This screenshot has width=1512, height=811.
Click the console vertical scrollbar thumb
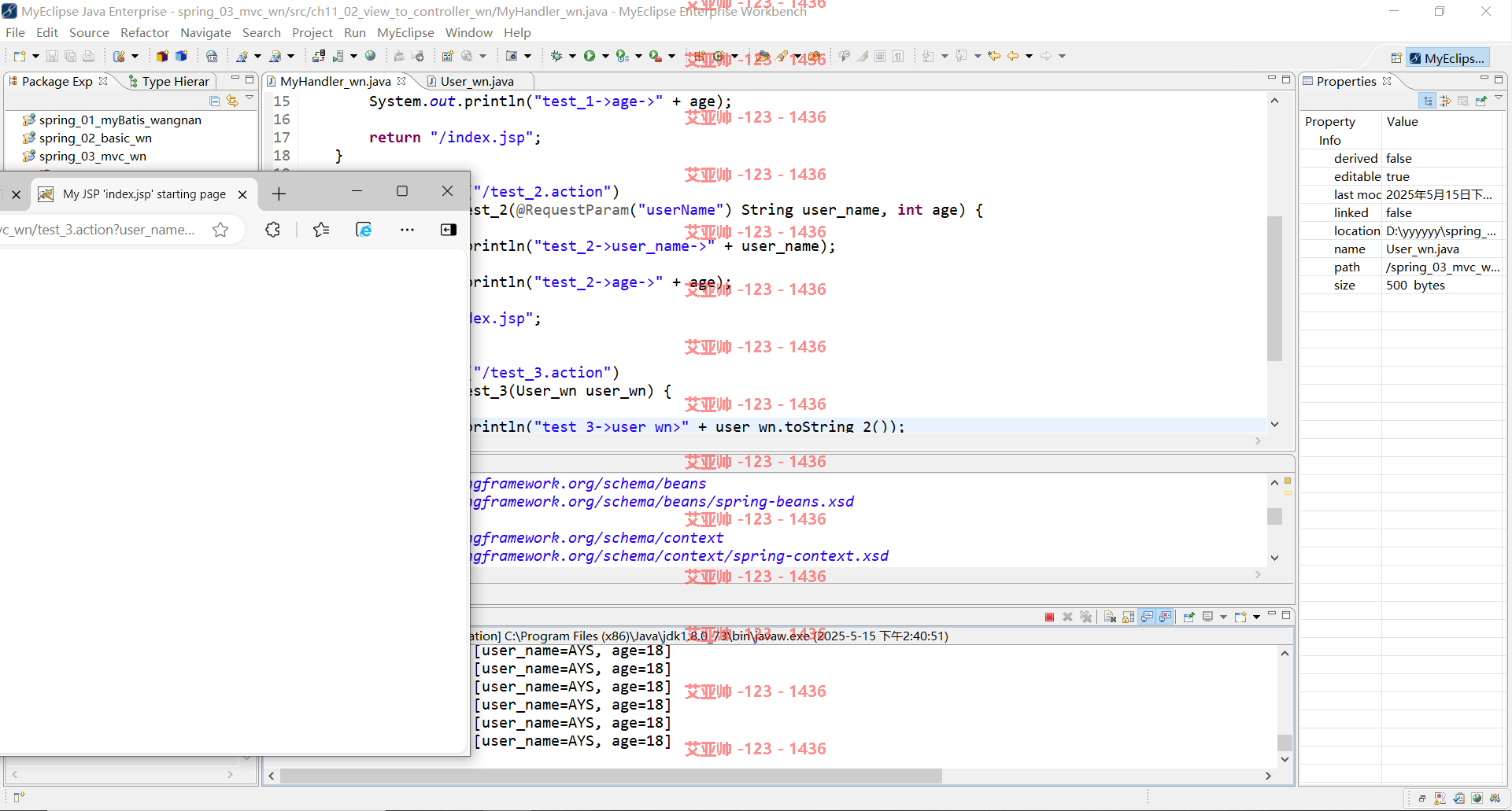(1285, 743)
